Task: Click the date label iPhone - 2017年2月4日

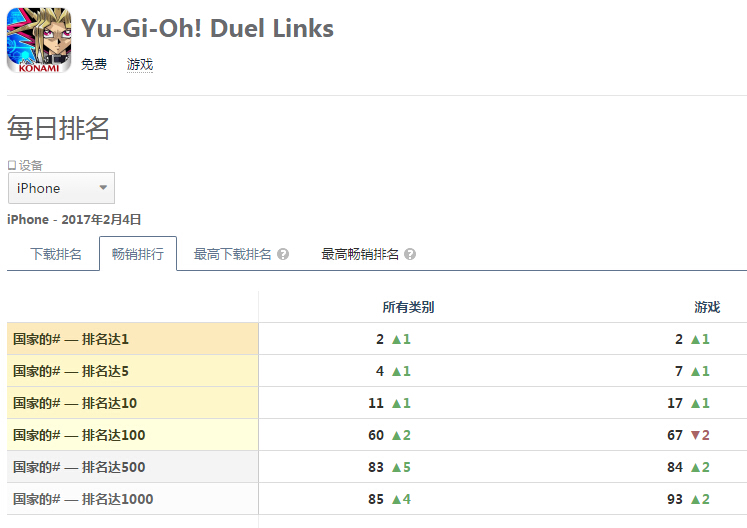Action: (x=74, y=220)
